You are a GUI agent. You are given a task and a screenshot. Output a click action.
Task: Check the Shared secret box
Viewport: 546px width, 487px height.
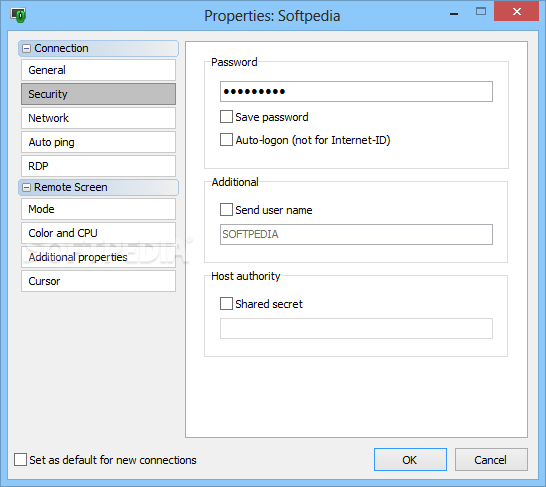click(x=226, y=304)
